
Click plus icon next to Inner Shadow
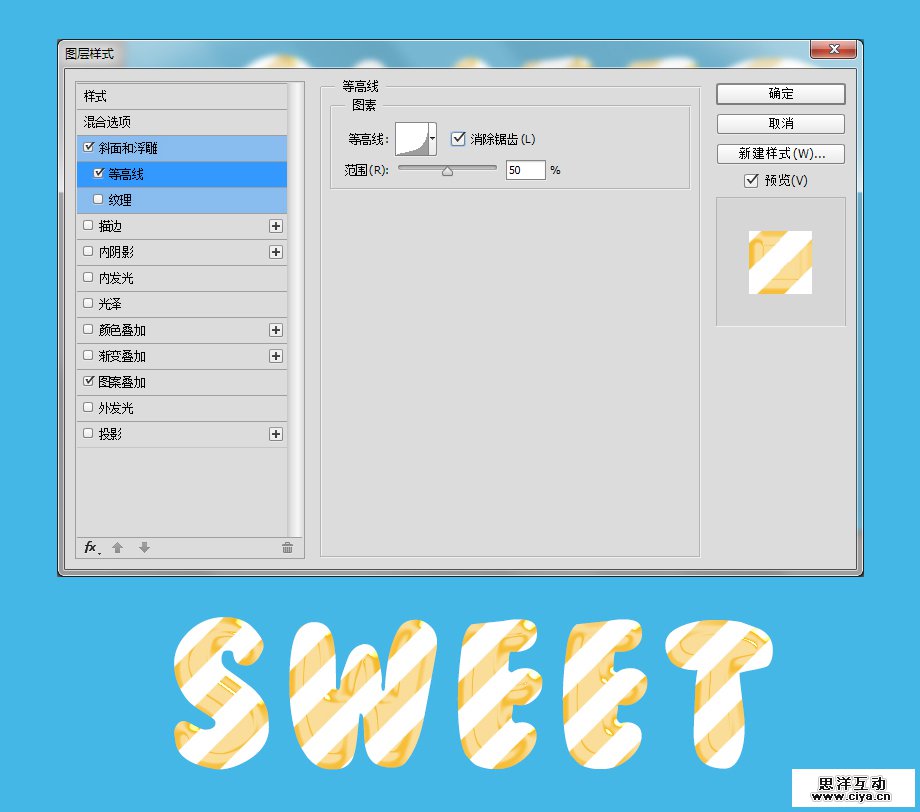click(x=276, y=252)
